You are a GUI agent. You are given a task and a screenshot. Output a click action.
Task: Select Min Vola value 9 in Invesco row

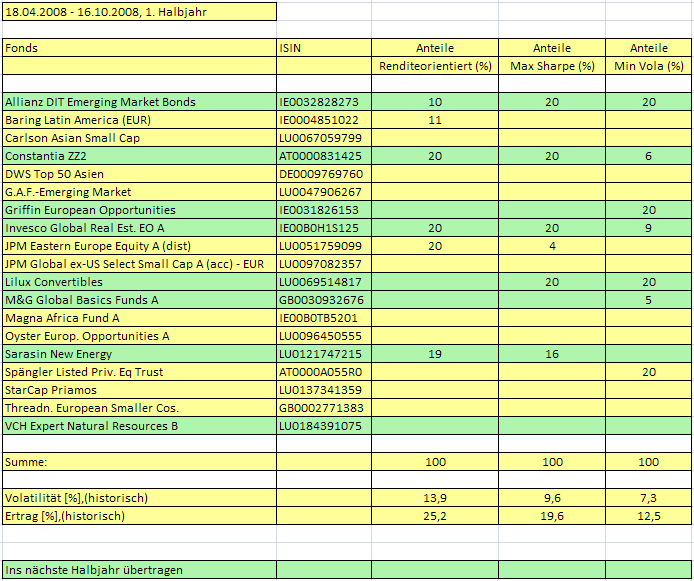648,228
